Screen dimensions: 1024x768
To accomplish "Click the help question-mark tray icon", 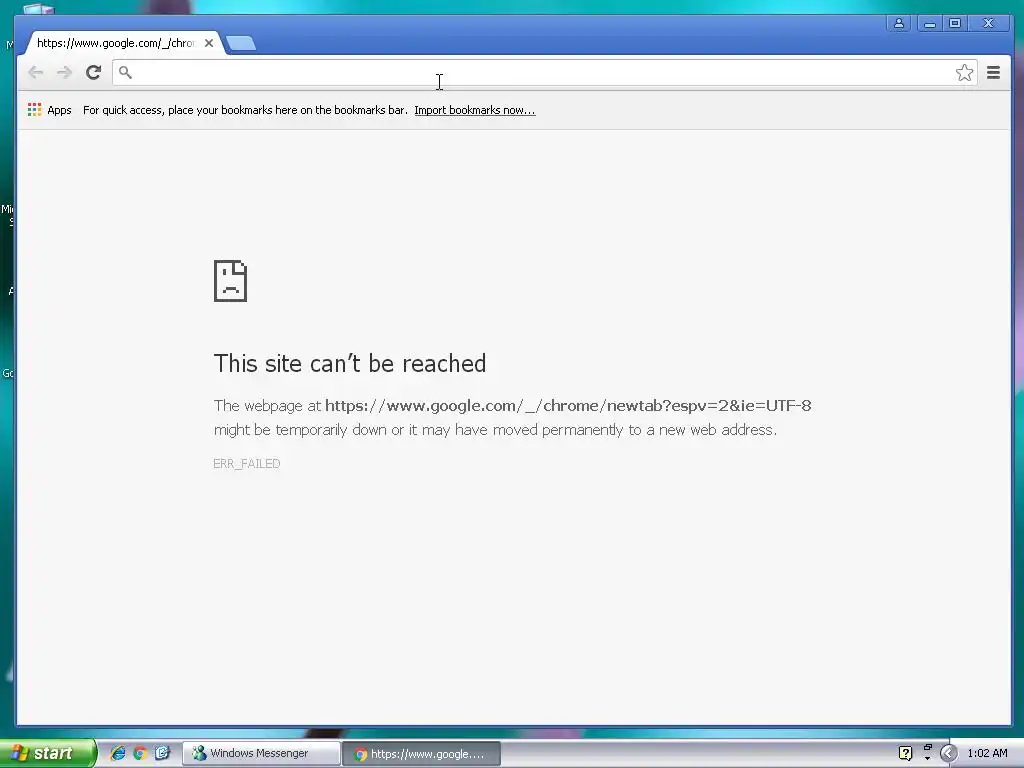I will (x=905, y=753).
